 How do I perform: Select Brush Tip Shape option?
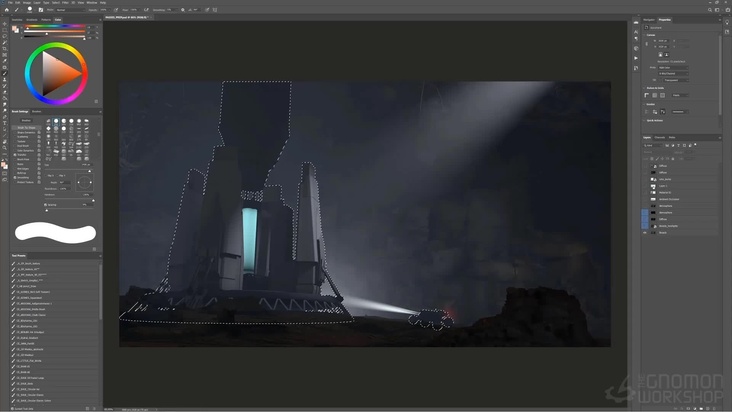(27, 127)
